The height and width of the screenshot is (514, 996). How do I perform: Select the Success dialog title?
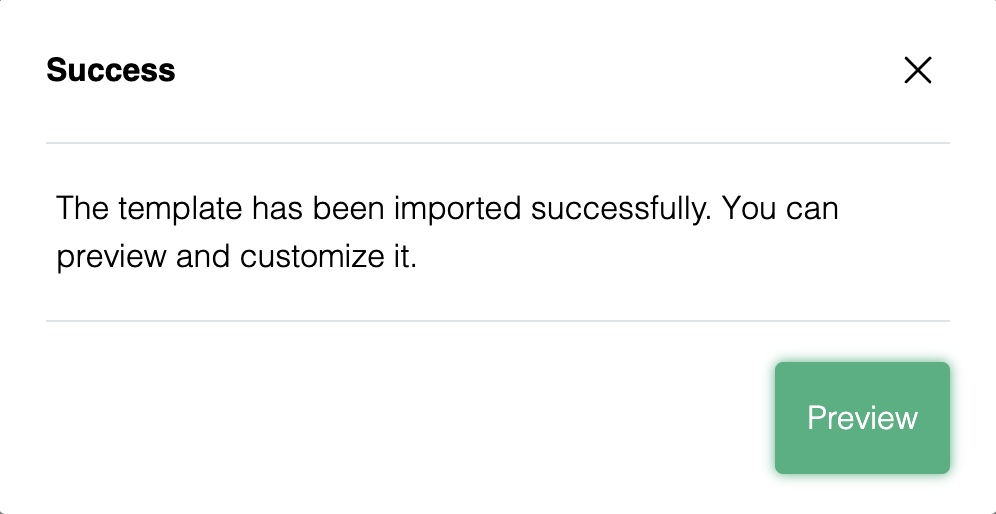[x=111, y=70]
